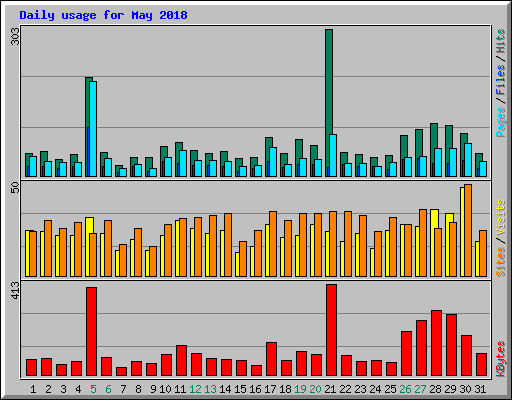
Task: Click the red KBytes bar for day 5
Action: tap(91, 331)
